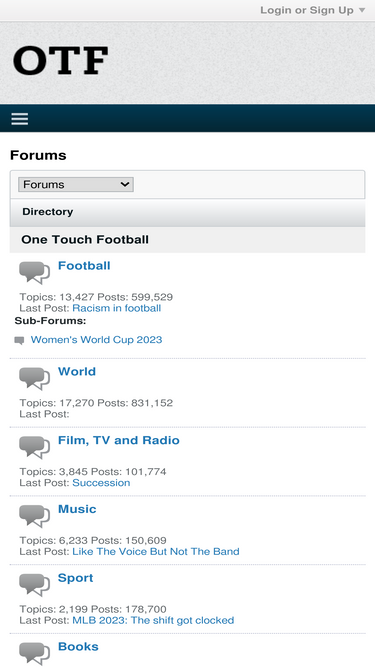Open the Succession last post link
375x667 pixels.
point(101,483)
